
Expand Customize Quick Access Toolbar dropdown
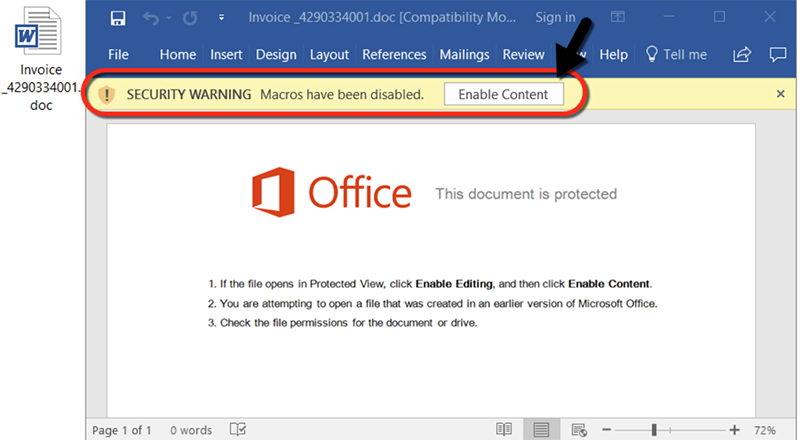pos(221,18)
